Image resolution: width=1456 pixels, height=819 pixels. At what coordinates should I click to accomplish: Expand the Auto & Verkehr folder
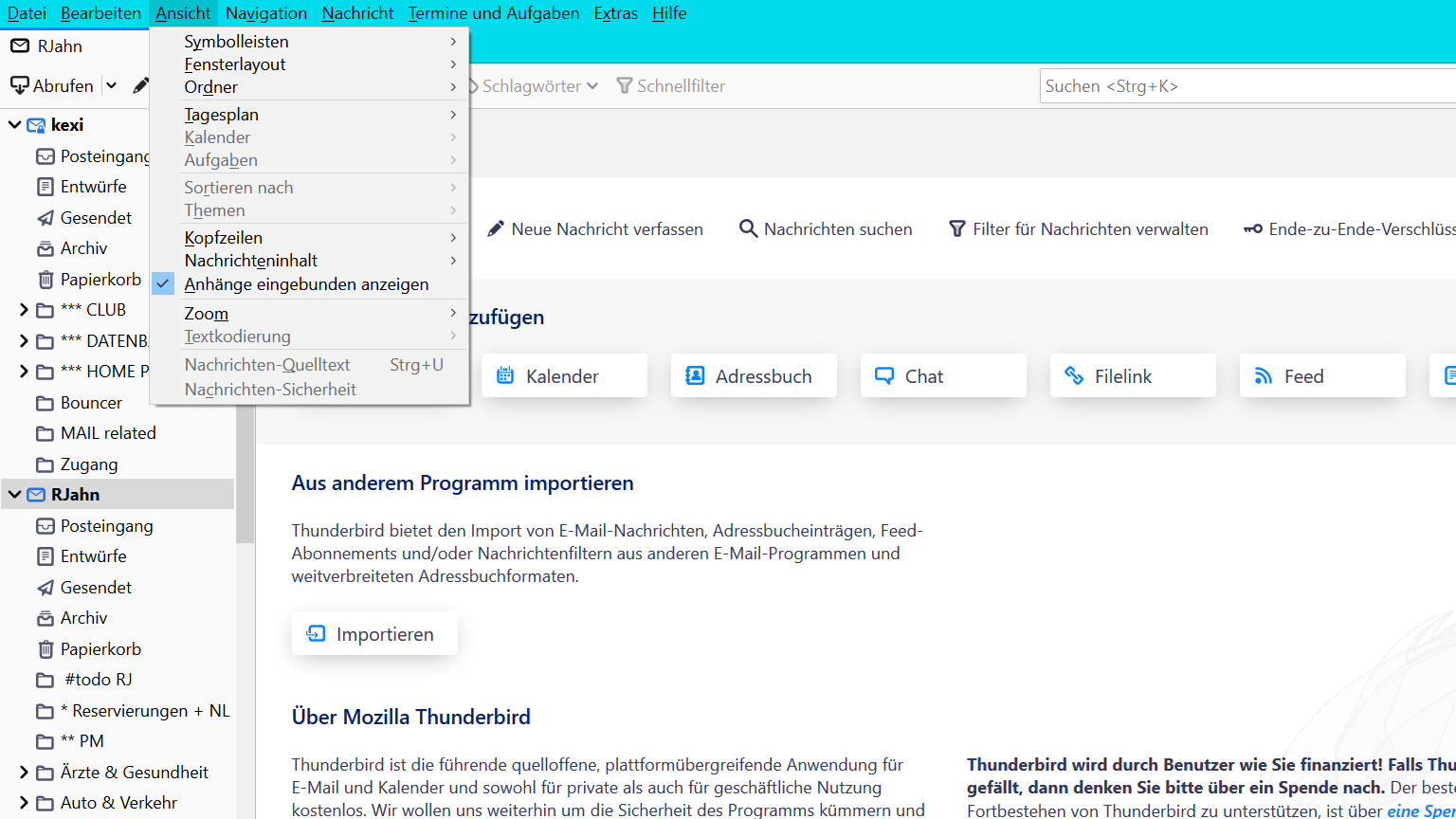pos(25,803)
